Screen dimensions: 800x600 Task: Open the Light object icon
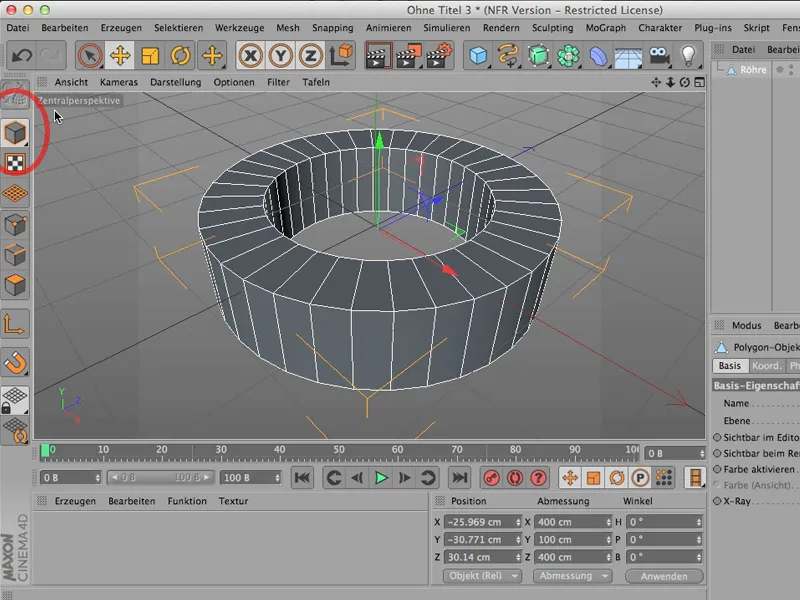coord(689,56)
